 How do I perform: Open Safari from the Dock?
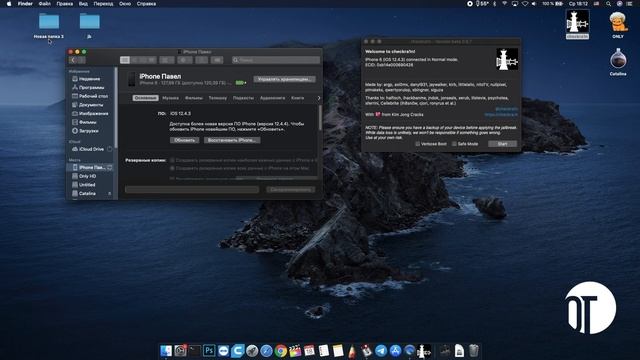[x=266, y=351]
